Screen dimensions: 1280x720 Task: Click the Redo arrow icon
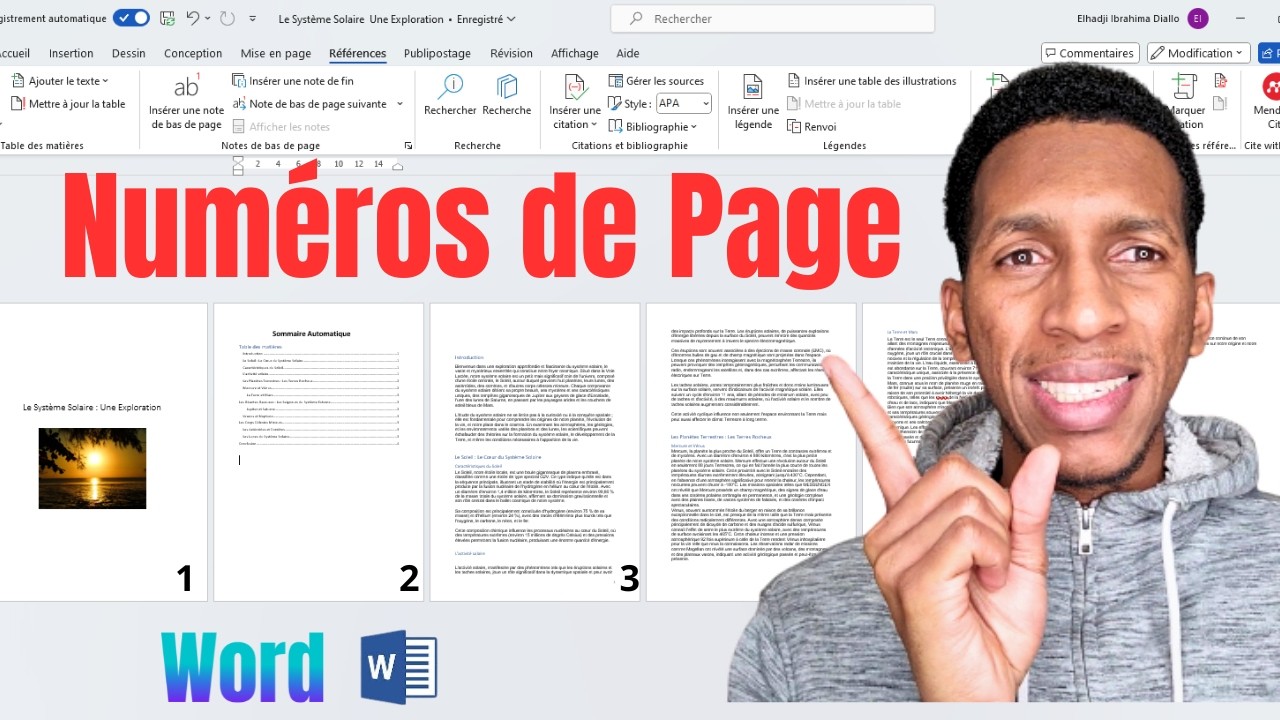(227, 18)
